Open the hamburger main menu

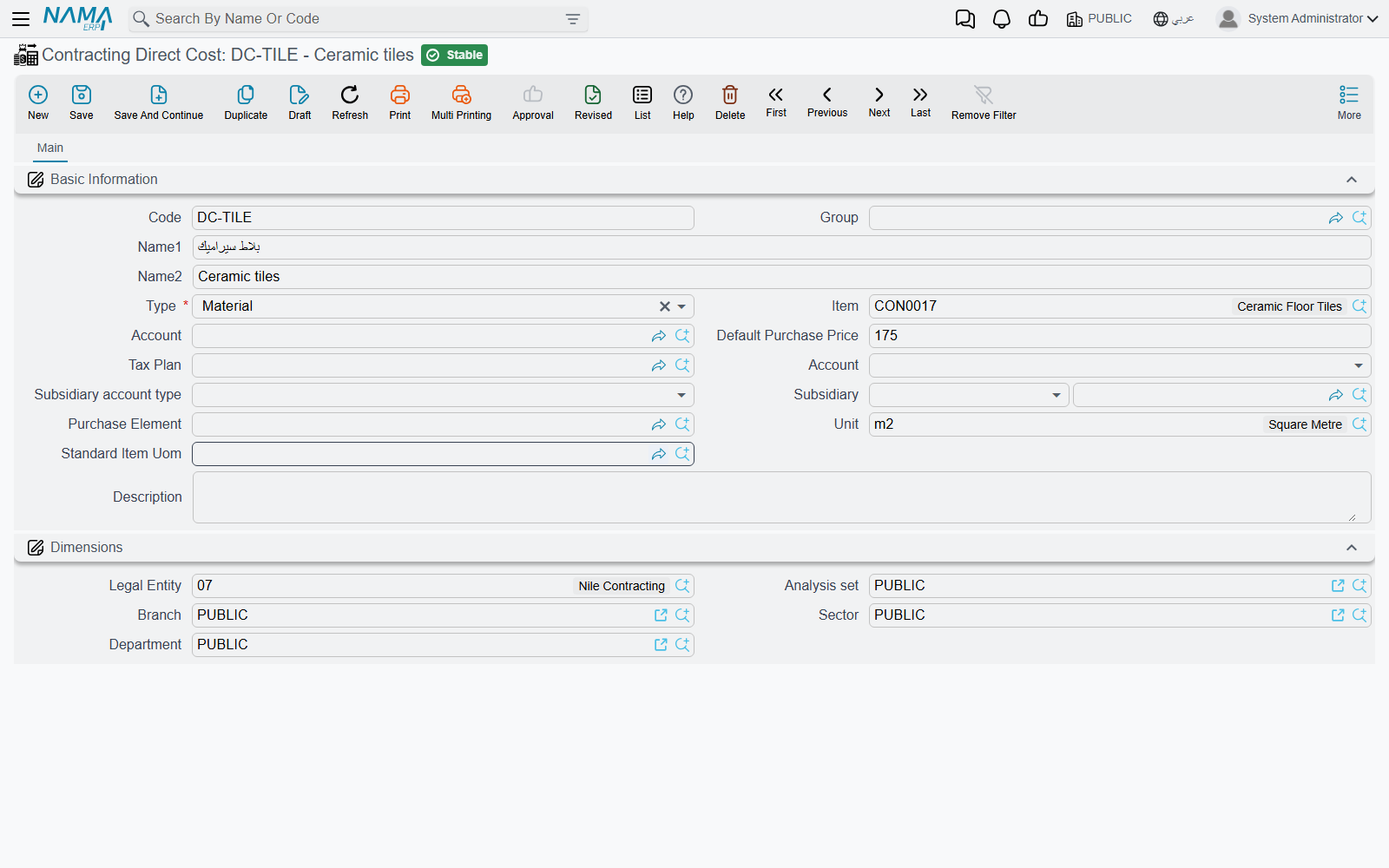pos(21,18)
